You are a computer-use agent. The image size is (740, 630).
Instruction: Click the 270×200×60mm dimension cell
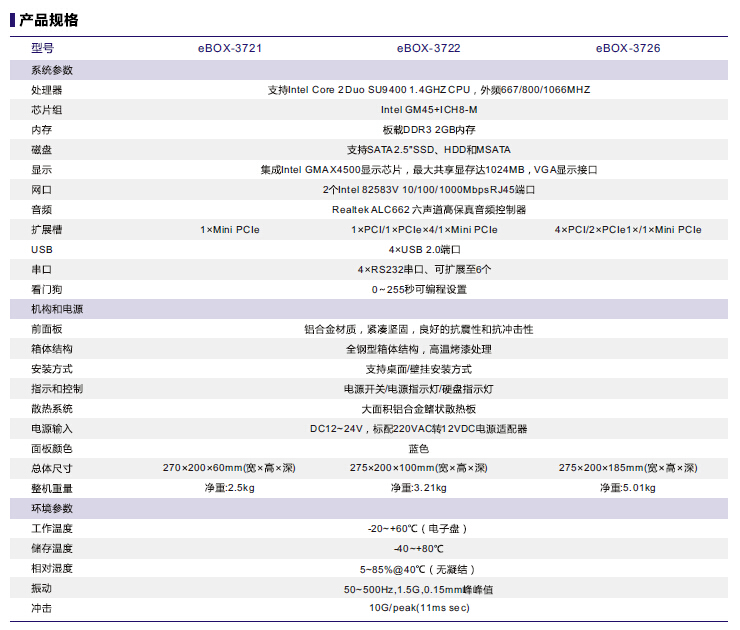click(x=229, y=468)
